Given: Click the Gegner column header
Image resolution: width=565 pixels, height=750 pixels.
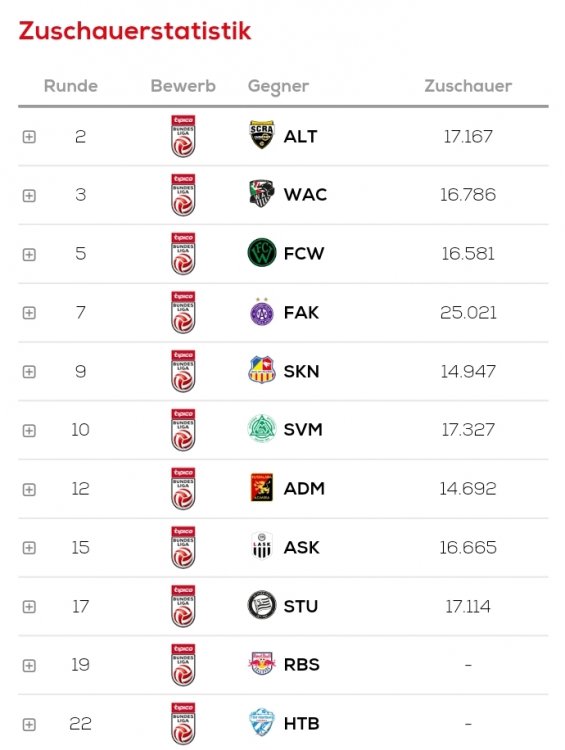Looking at the screenshot, I should 278,87.
